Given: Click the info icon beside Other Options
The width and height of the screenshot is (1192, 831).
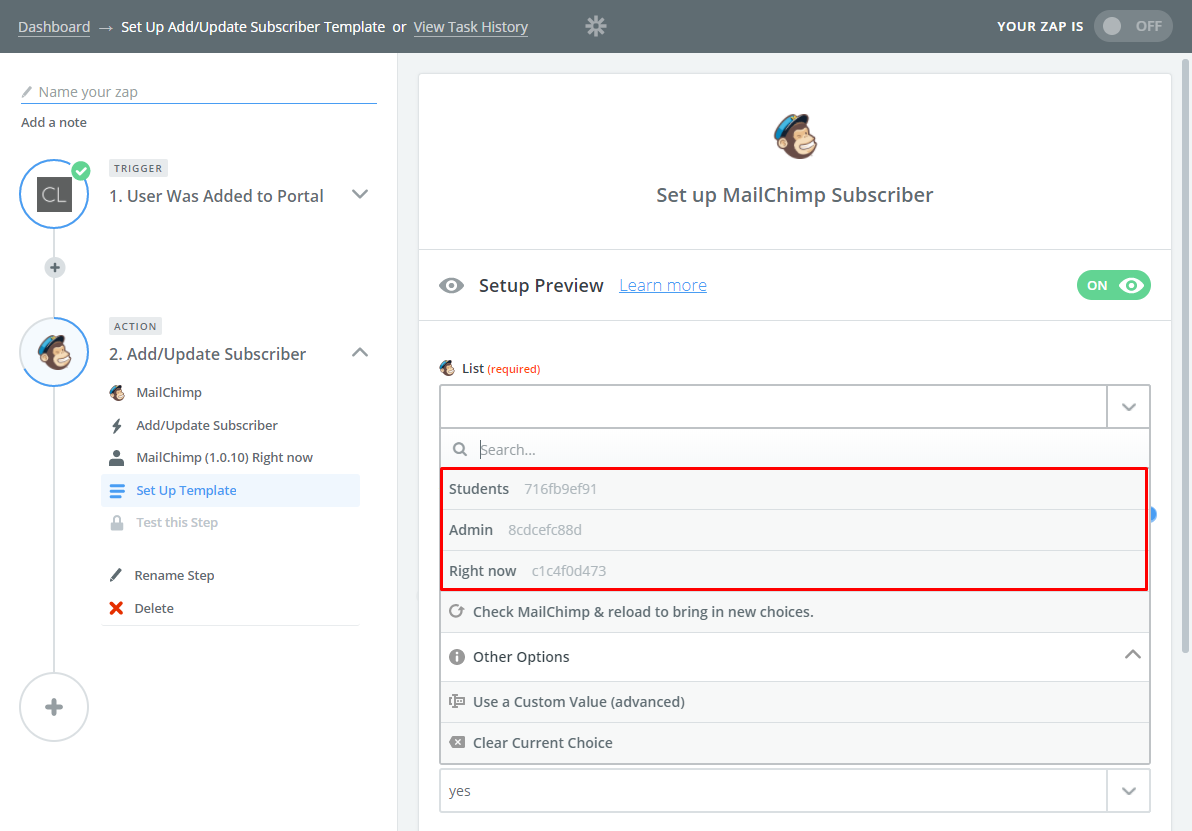Looking at the screenshot, I should click(457, 657).
